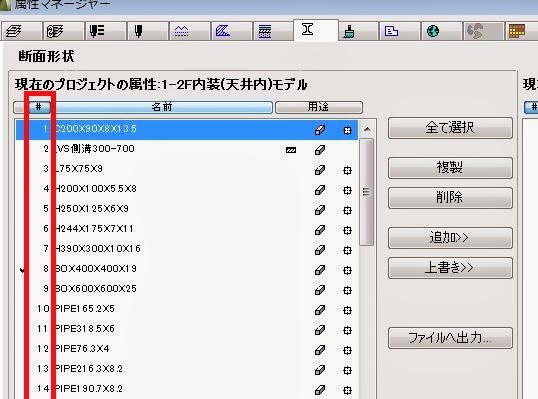
Task: Select profile row BOX400X400X19
Action: [x=187, y=269]
